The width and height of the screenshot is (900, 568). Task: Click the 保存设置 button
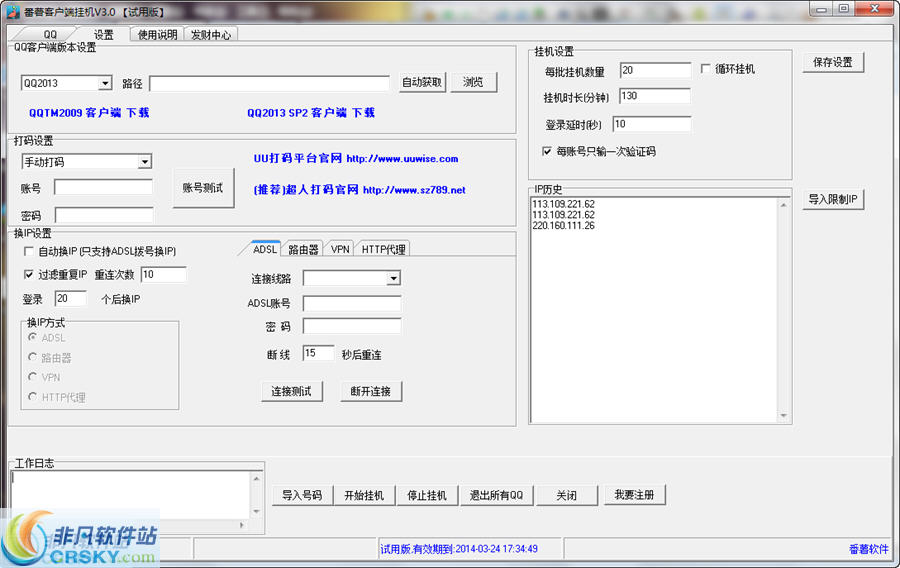click(833, 62)
